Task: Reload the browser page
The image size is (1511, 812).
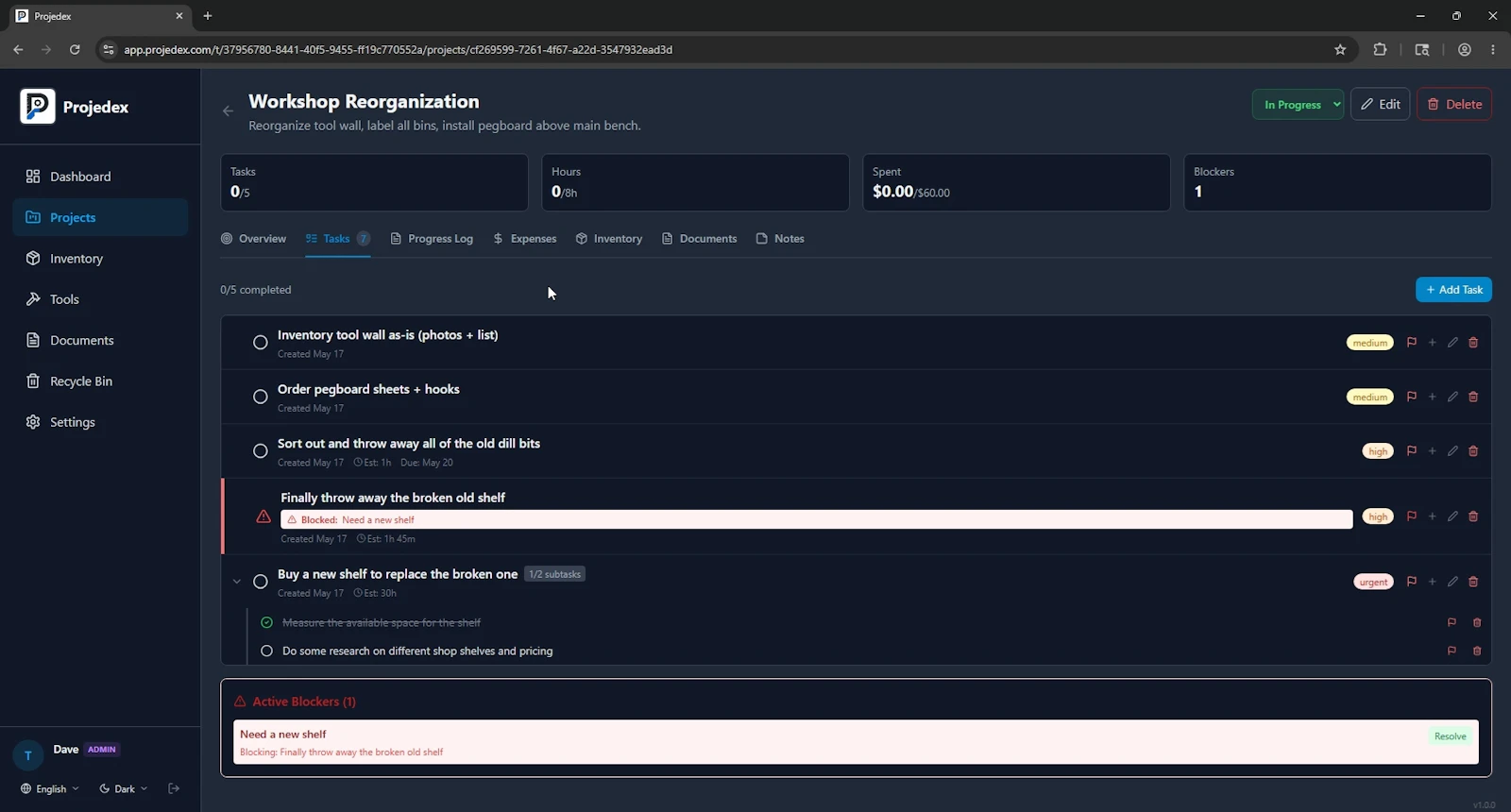Action: pyautogui.click(x=75, y=50)
